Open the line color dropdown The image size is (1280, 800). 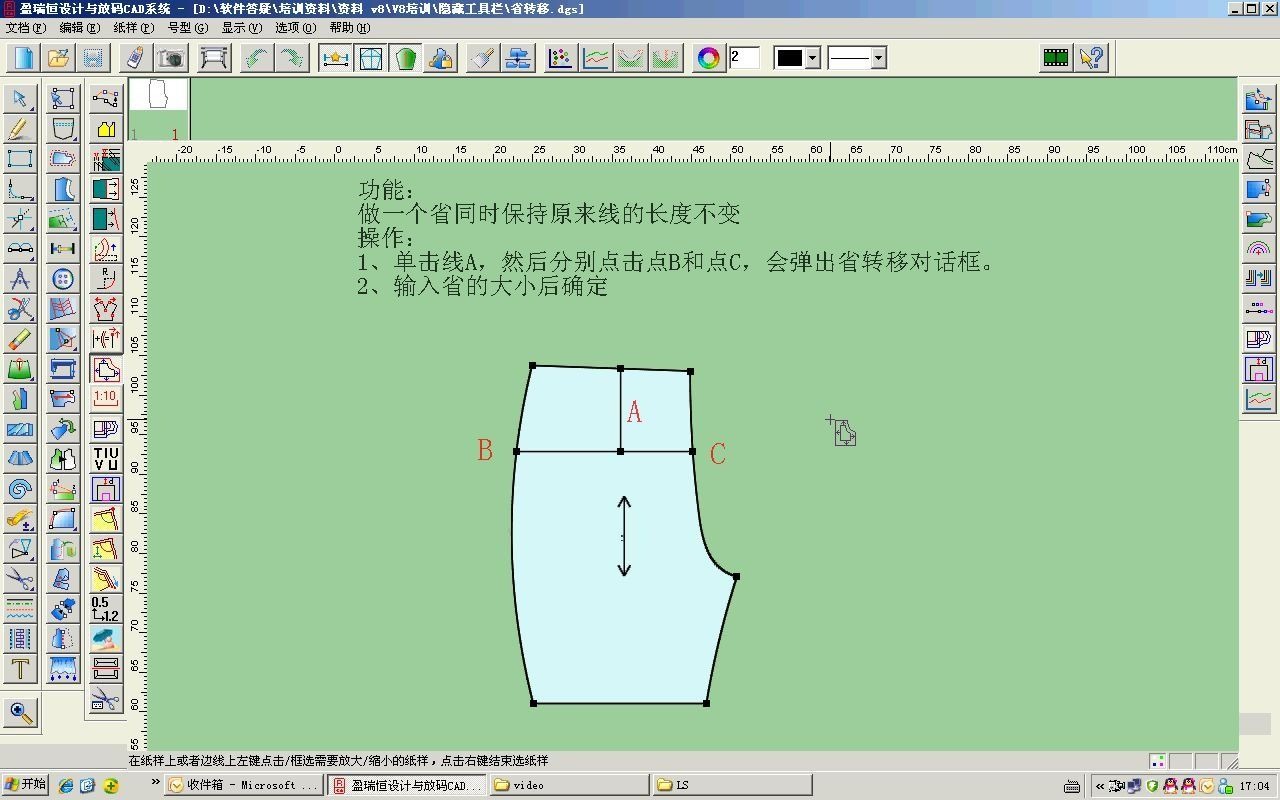(797, 58)
